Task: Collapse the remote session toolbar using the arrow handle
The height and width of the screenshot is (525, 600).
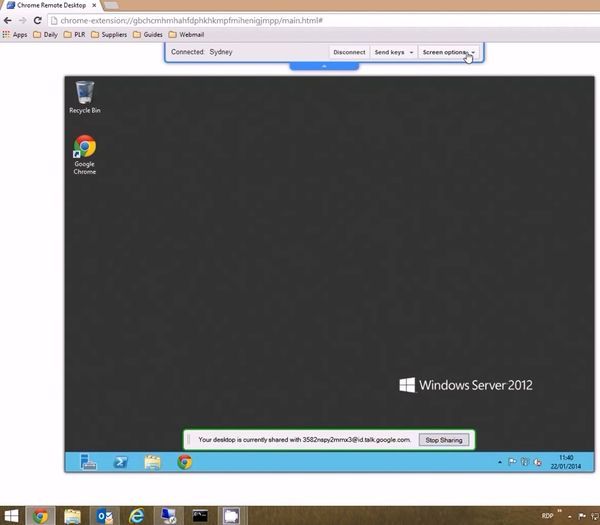Action: (x=325, y=66)
